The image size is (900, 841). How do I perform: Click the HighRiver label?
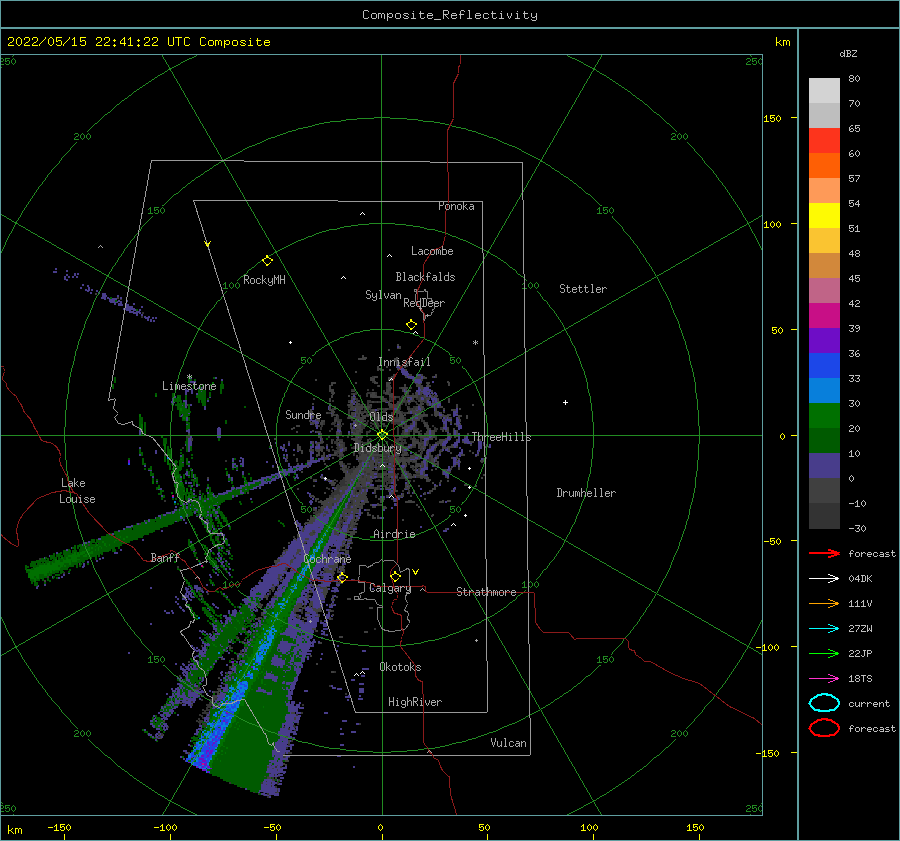click(x=415, y=702)
